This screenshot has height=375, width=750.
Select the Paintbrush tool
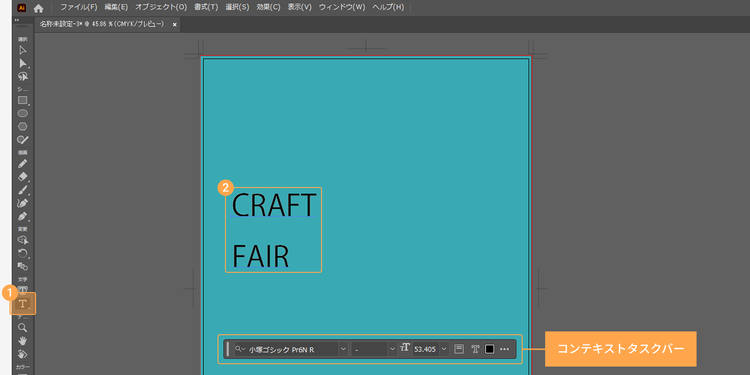pos(22,190)
